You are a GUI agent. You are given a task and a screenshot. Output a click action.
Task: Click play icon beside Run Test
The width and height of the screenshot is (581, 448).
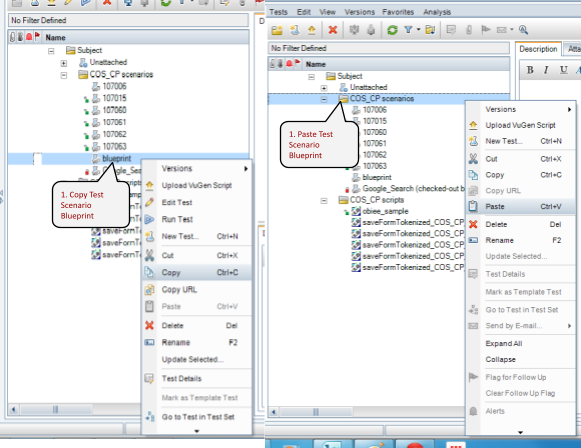pos(149,219)
